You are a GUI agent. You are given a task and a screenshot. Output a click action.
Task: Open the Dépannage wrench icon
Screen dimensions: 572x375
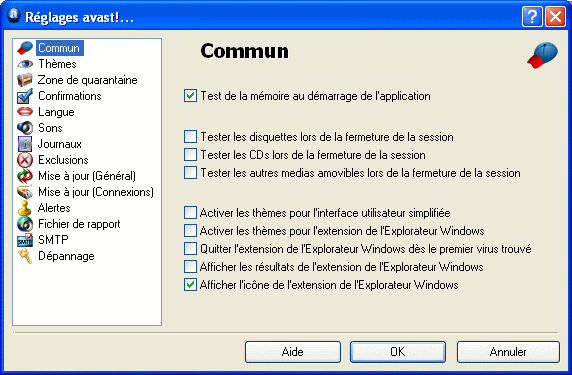(25, 256)
